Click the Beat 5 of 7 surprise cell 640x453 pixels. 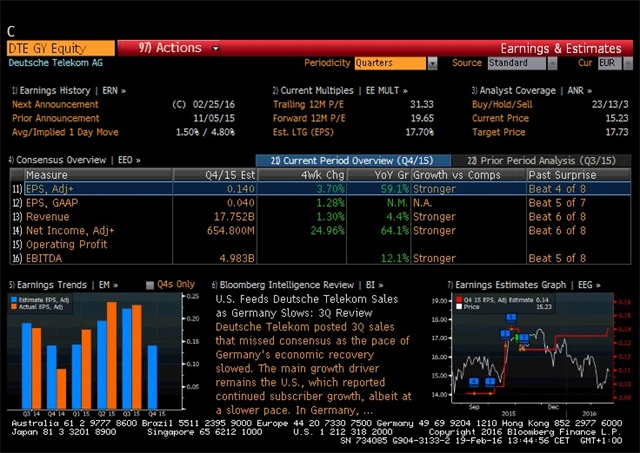coord(557,203)
